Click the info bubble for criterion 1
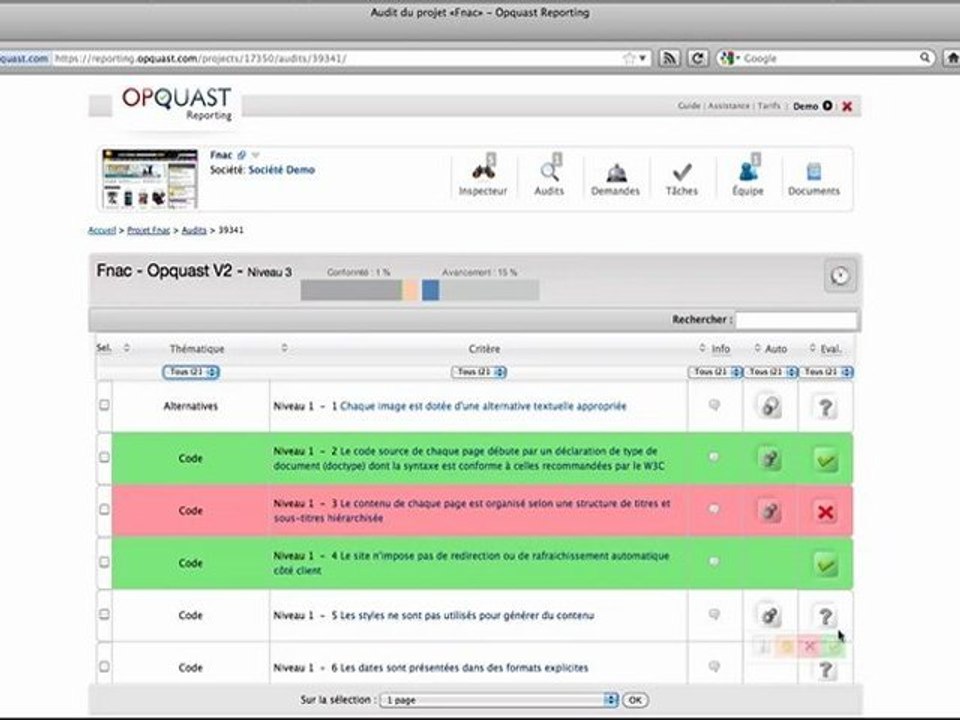 pyautogui.click(x=714, y=405)
